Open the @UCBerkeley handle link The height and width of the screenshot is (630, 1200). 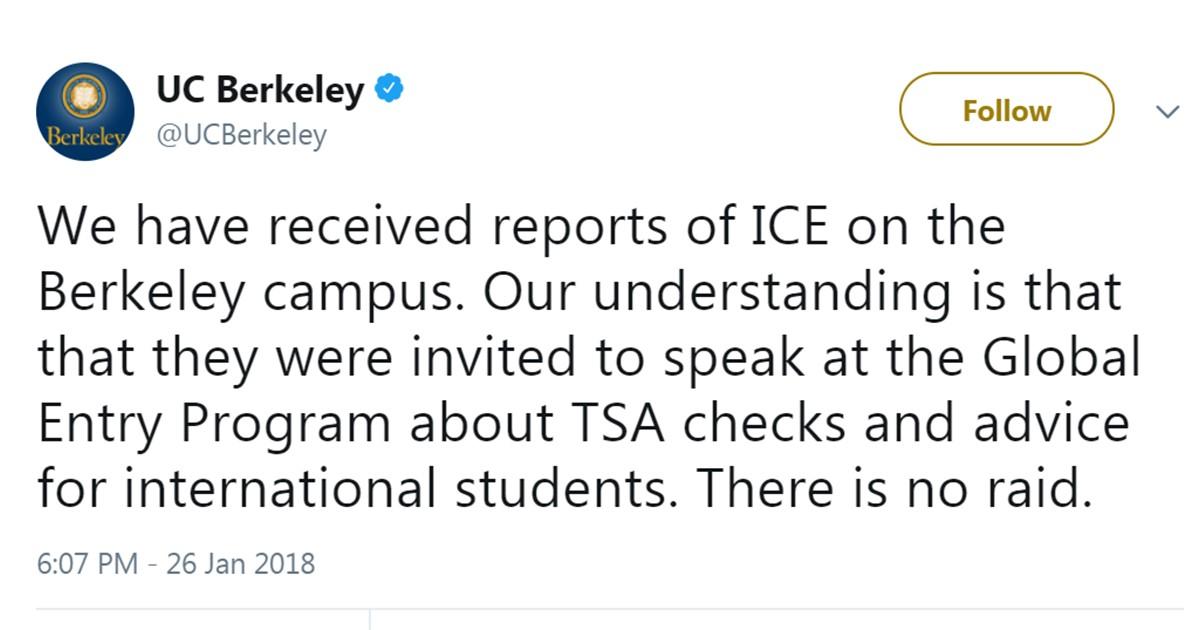(241, 134)
